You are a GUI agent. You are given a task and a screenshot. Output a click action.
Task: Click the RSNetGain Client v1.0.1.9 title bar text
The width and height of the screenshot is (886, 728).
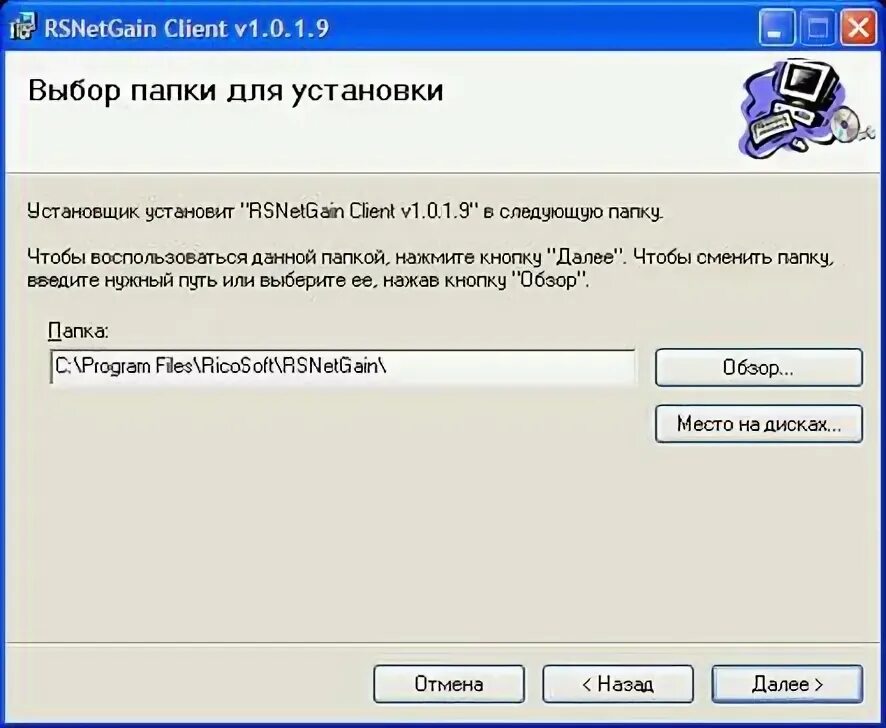186,28
